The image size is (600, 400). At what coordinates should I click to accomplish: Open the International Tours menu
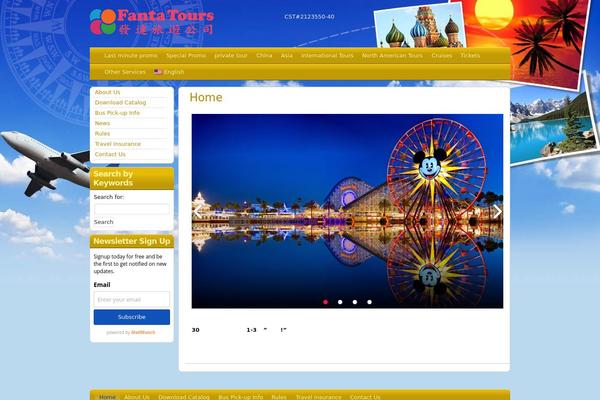pos(327,56)
